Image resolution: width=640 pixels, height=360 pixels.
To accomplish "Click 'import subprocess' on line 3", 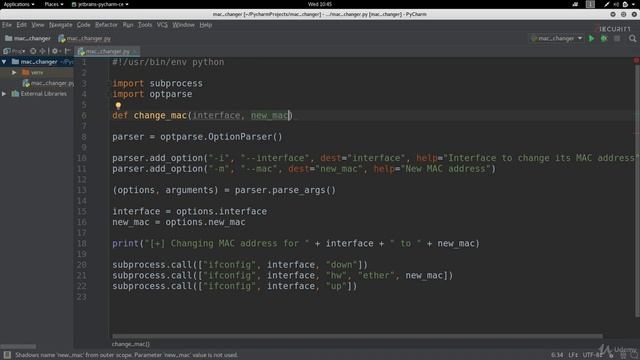I will tap(158, 83).
